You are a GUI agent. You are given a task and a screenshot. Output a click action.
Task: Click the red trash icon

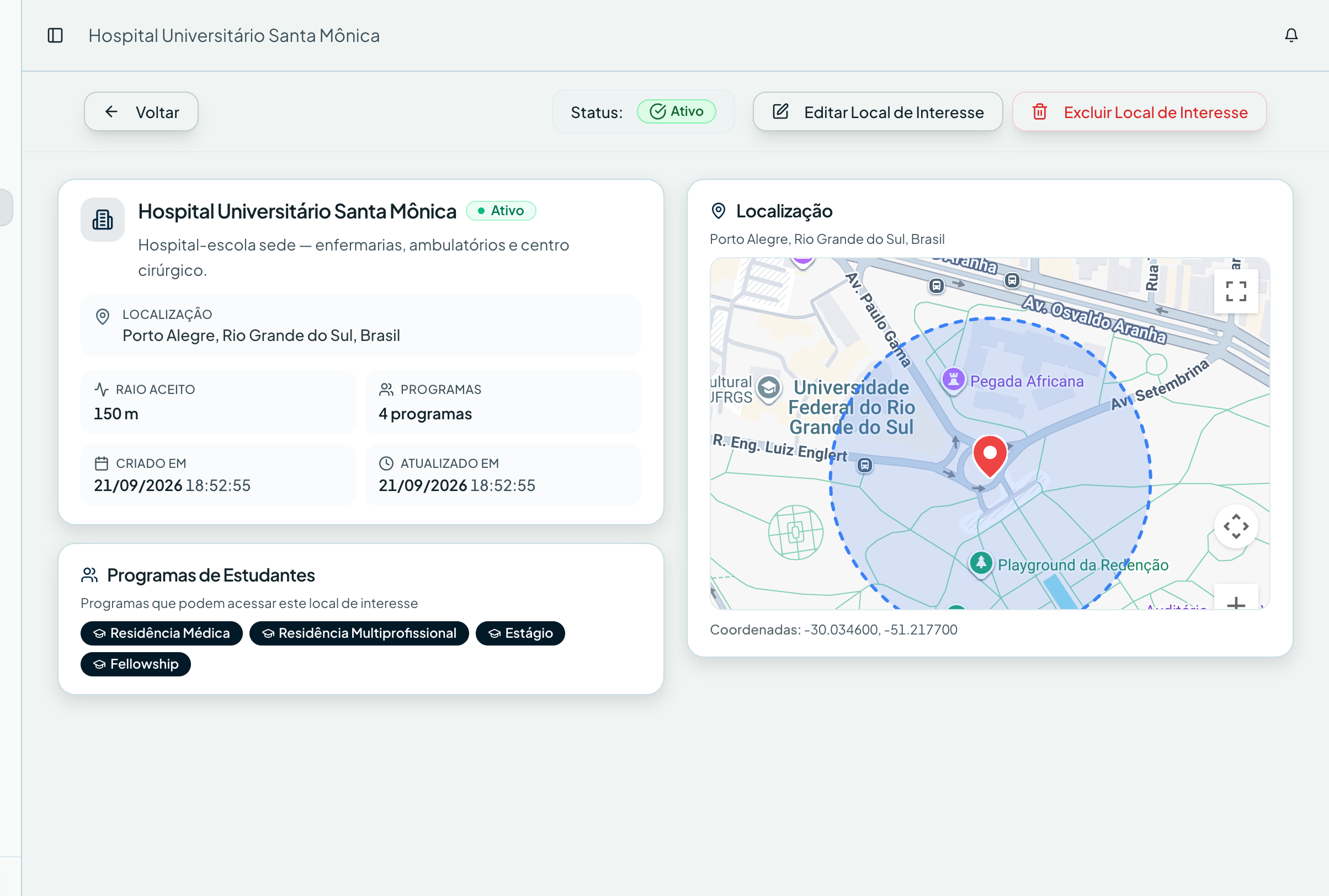1040,111
